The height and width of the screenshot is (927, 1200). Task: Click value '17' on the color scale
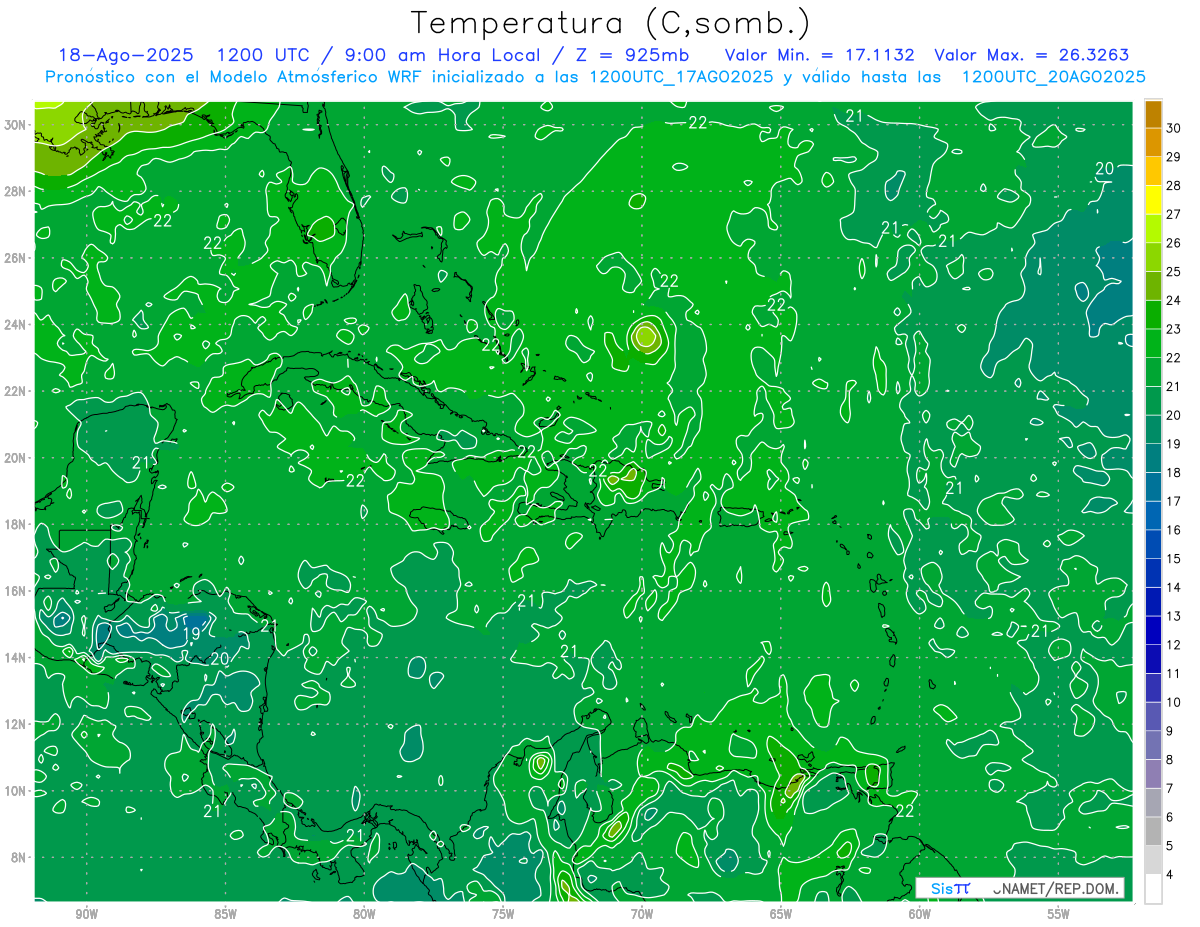pos(1174,501)
